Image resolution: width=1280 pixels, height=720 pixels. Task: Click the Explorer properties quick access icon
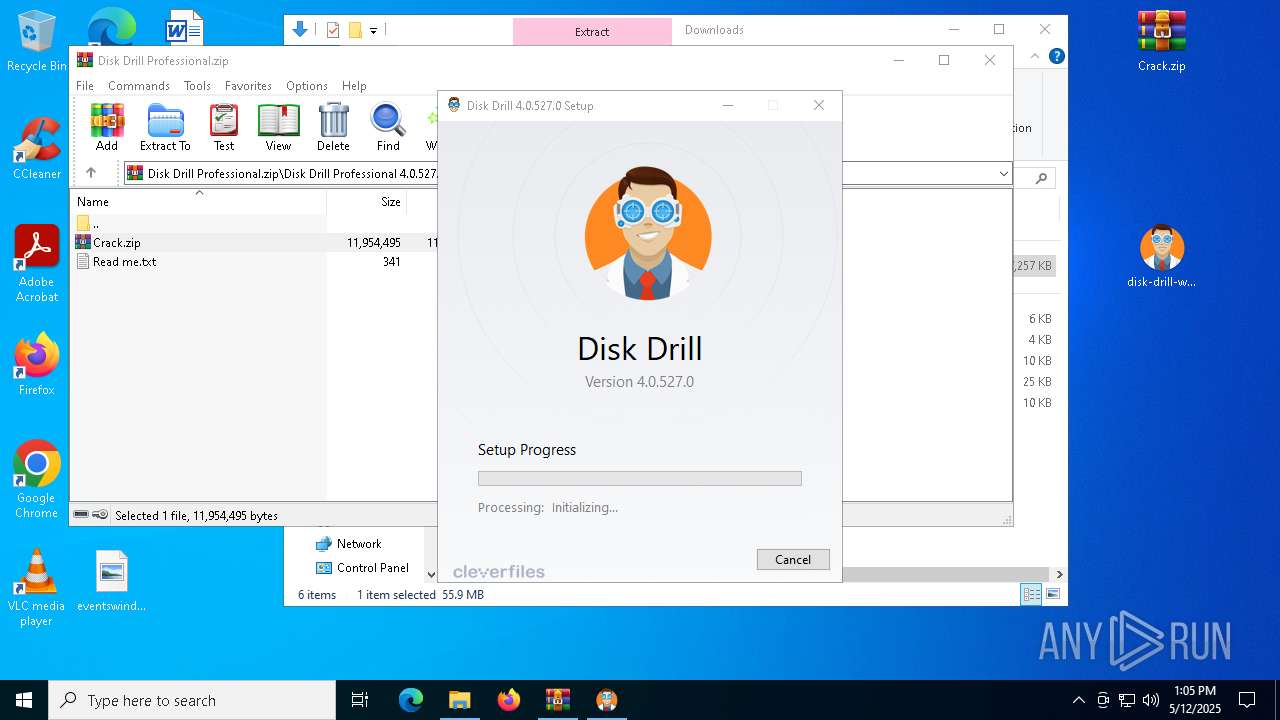point(333,30)
